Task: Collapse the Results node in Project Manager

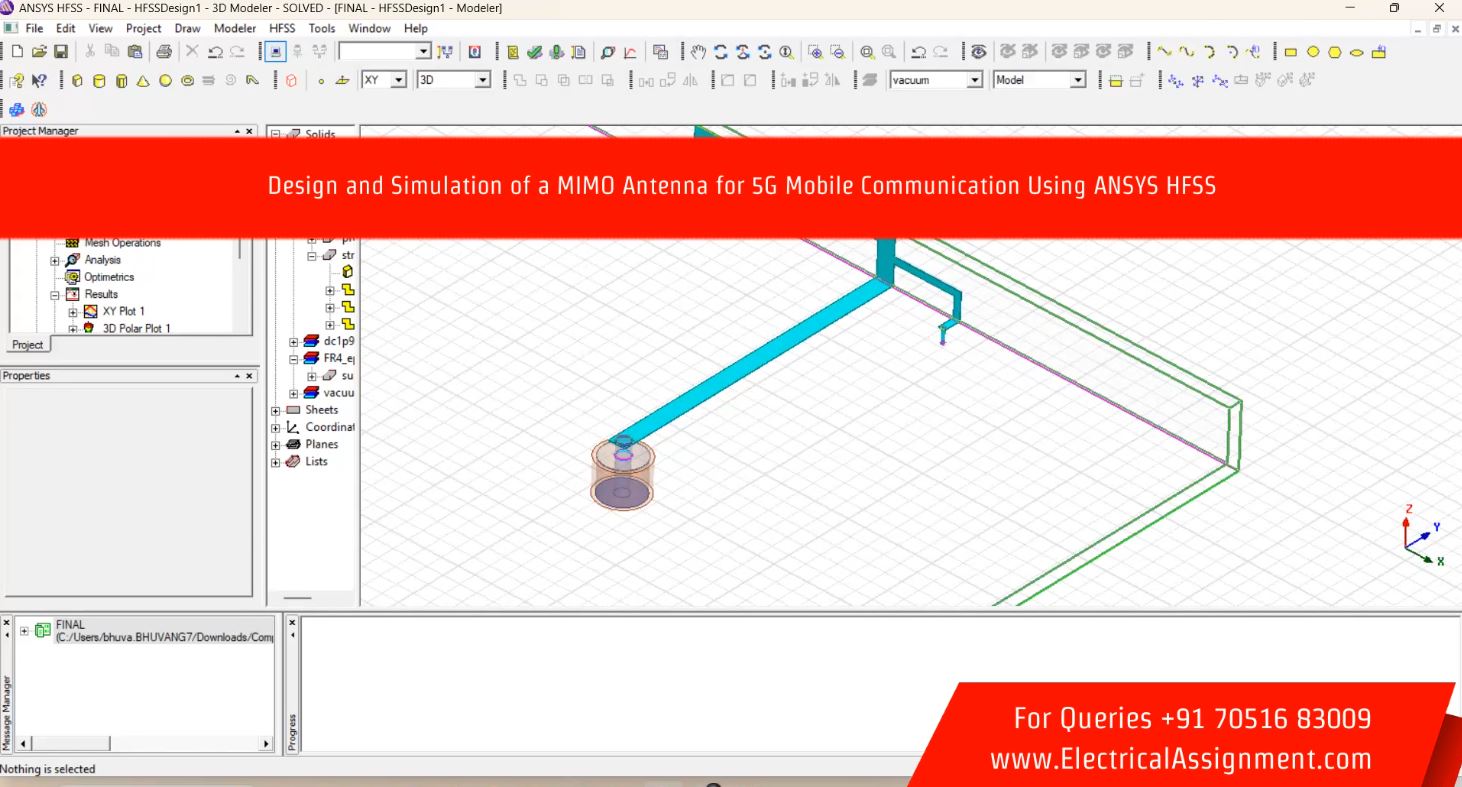Action: [55, 295]
